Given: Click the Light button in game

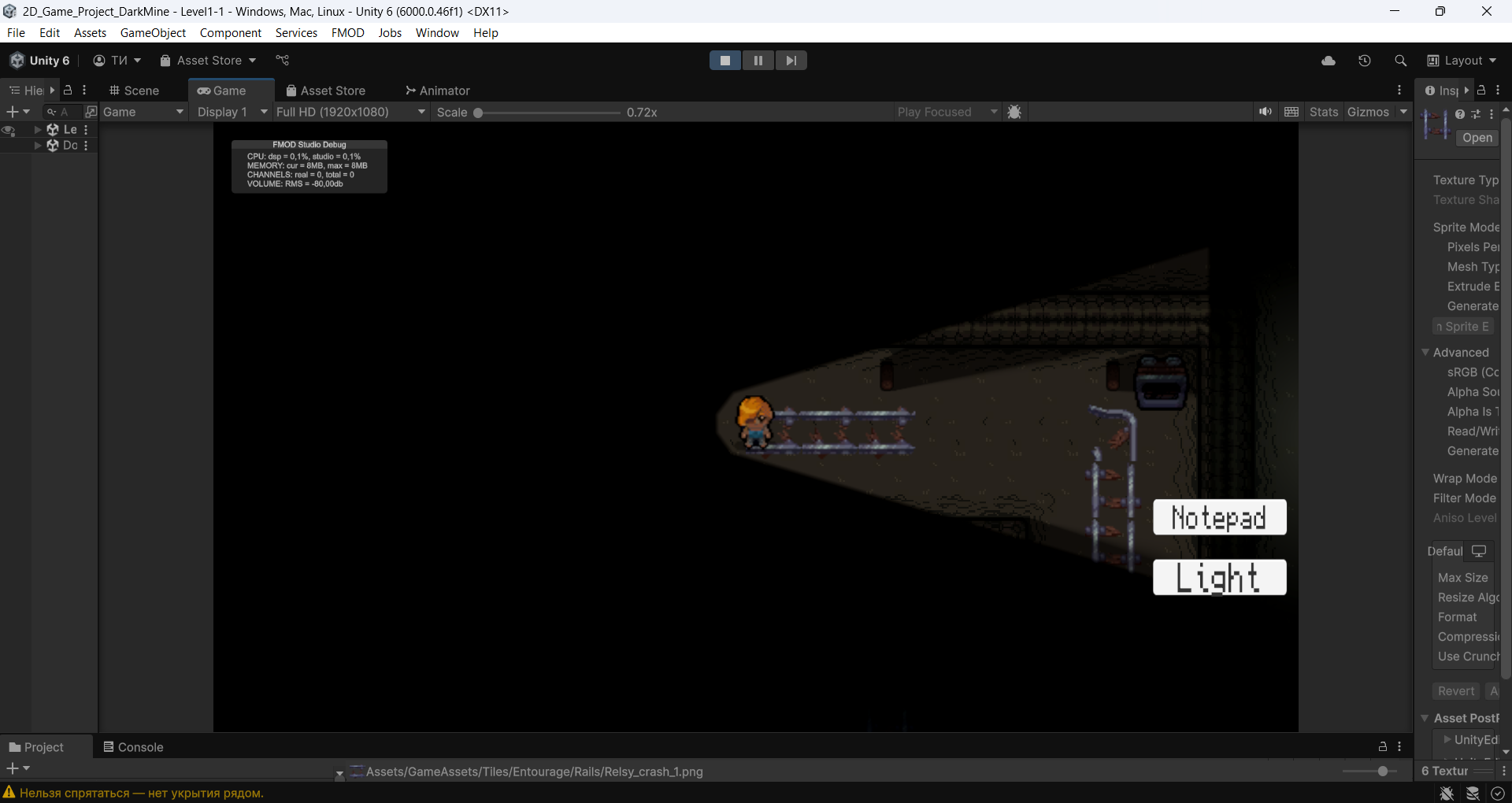Looking at the screenshot, I should (x=1219, y=578).
